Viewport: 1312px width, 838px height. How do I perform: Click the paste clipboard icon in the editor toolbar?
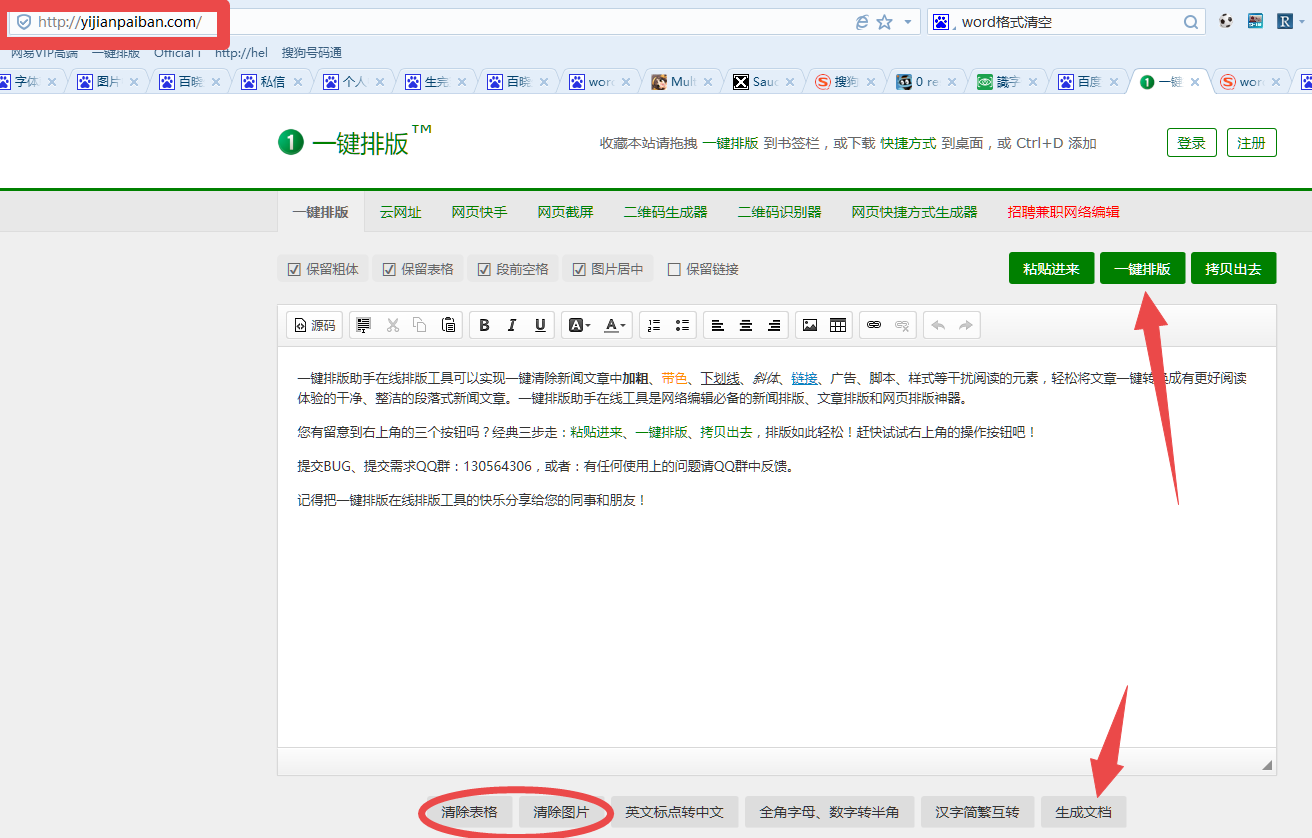pyautogui.click(x=449, y=325)
